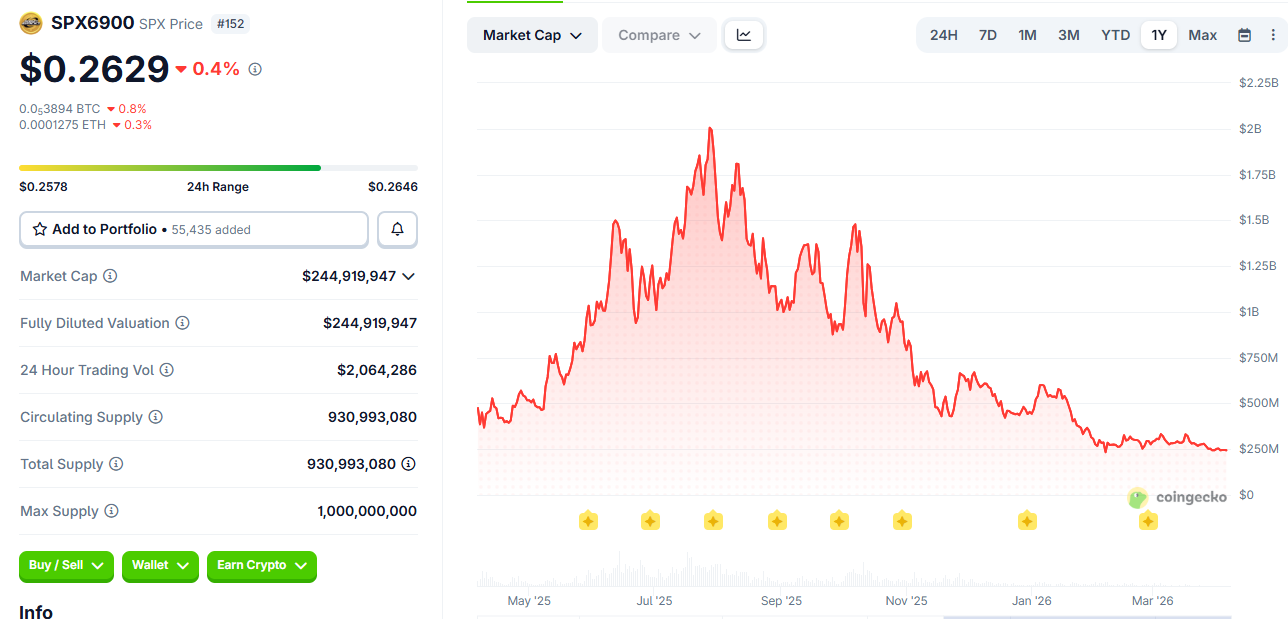Open the Compare dropdown

click(x=659, y=34)
